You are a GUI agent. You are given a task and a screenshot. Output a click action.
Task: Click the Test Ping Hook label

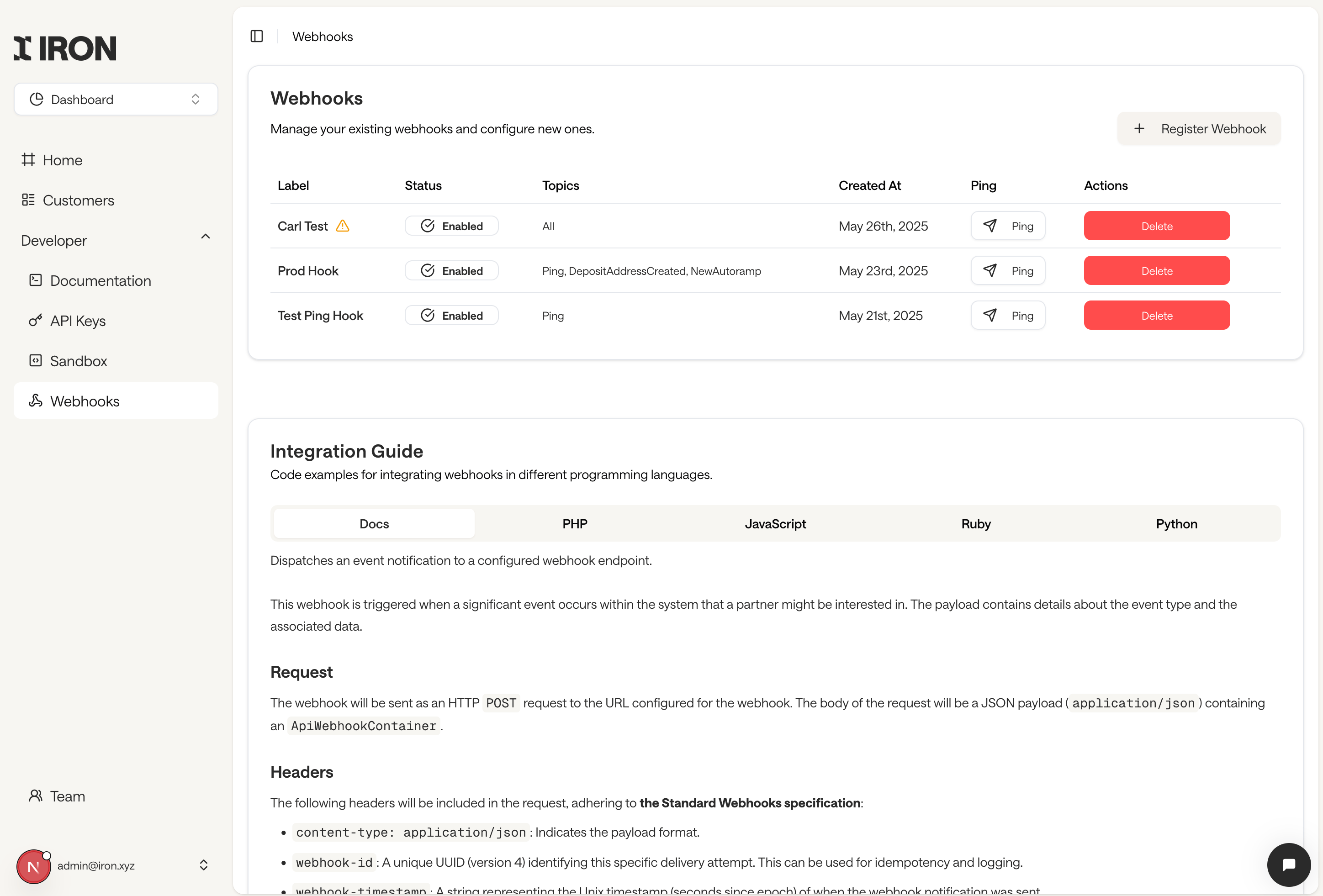(320, 316)
